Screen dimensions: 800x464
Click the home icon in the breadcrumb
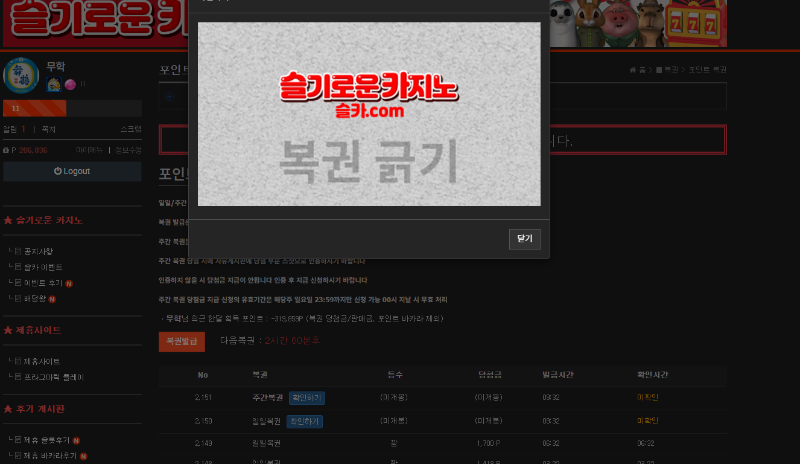click(x=633, y=70)
